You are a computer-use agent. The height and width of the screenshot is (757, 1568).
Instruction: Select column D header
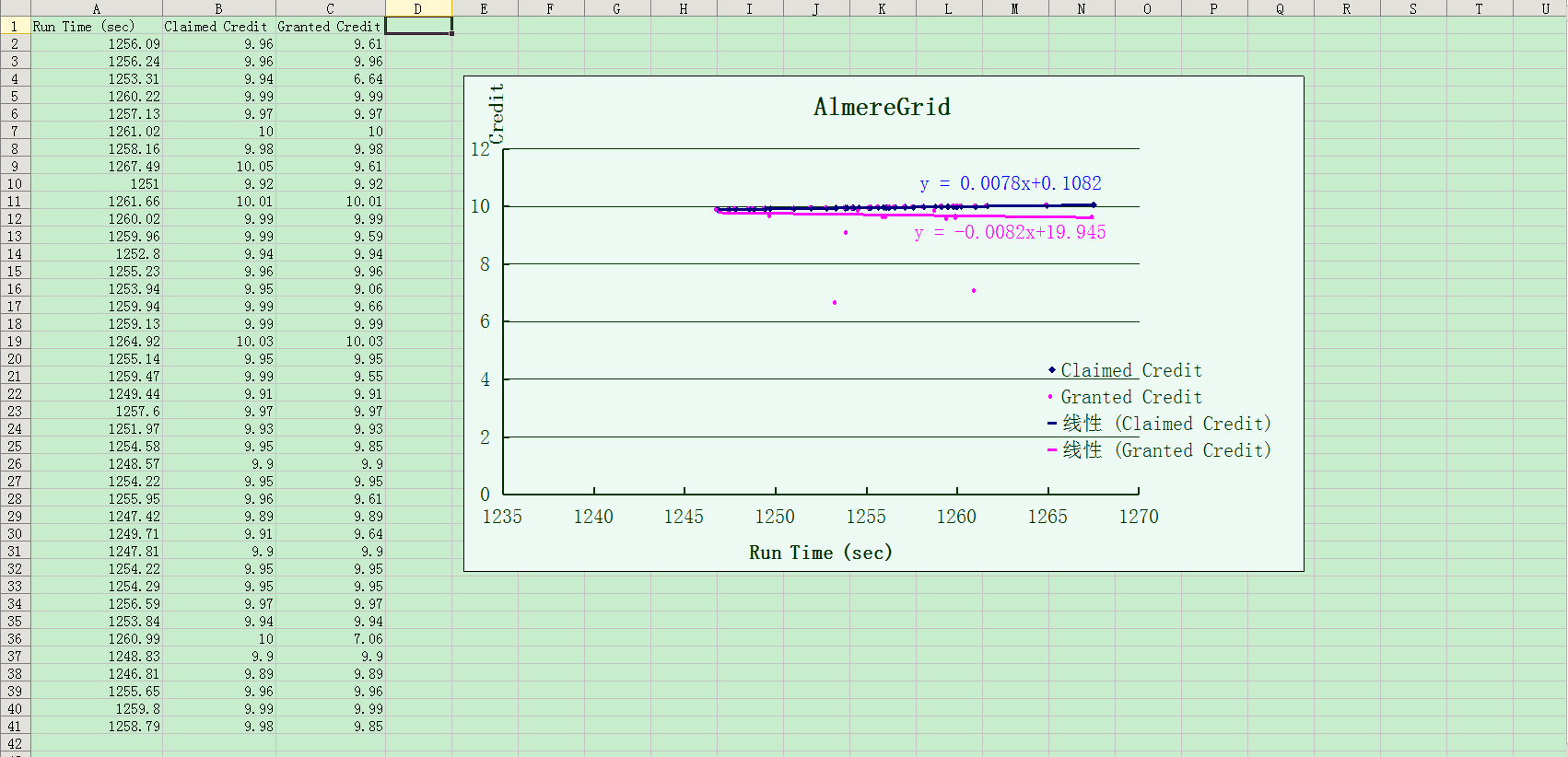tap(418, 8)
